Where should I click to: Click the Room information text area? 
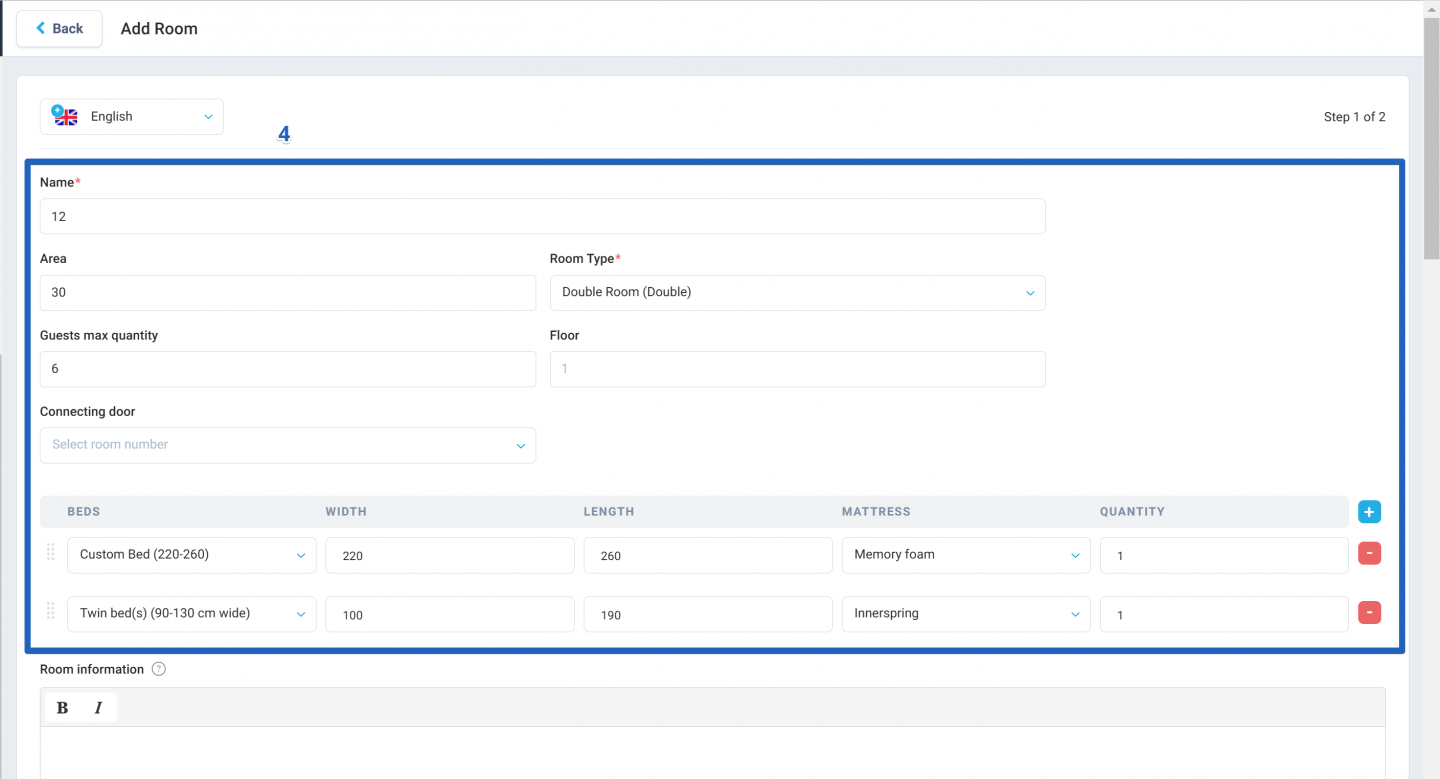click(713, 752)
